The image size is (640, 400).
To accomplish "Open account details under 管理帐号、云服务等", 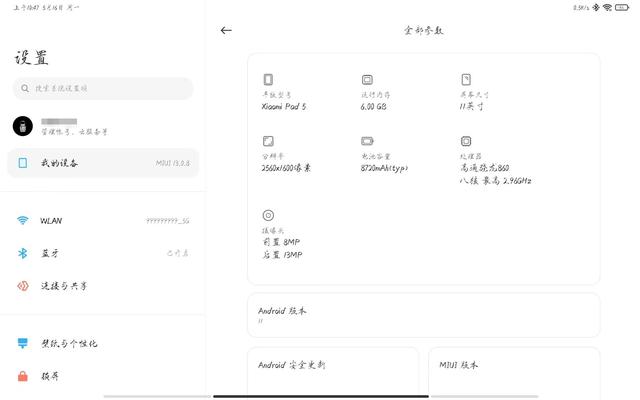I will (103, 126).
